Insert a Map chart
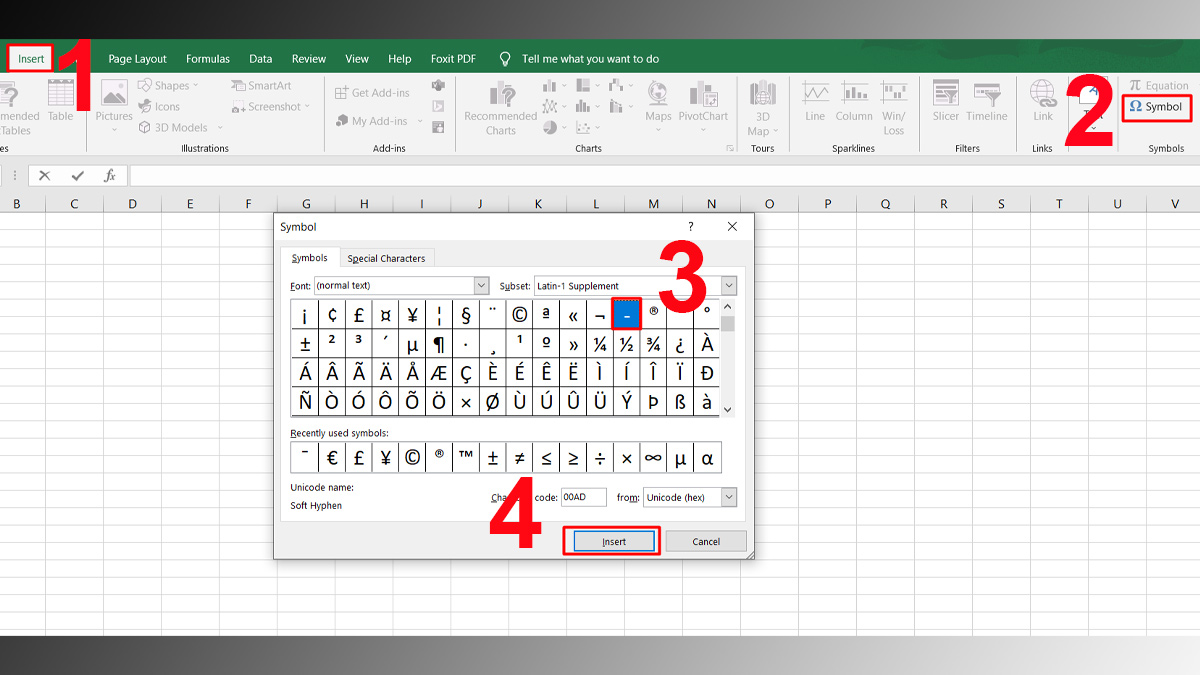This screenshot has width=1200, height=675. point(657,106)
